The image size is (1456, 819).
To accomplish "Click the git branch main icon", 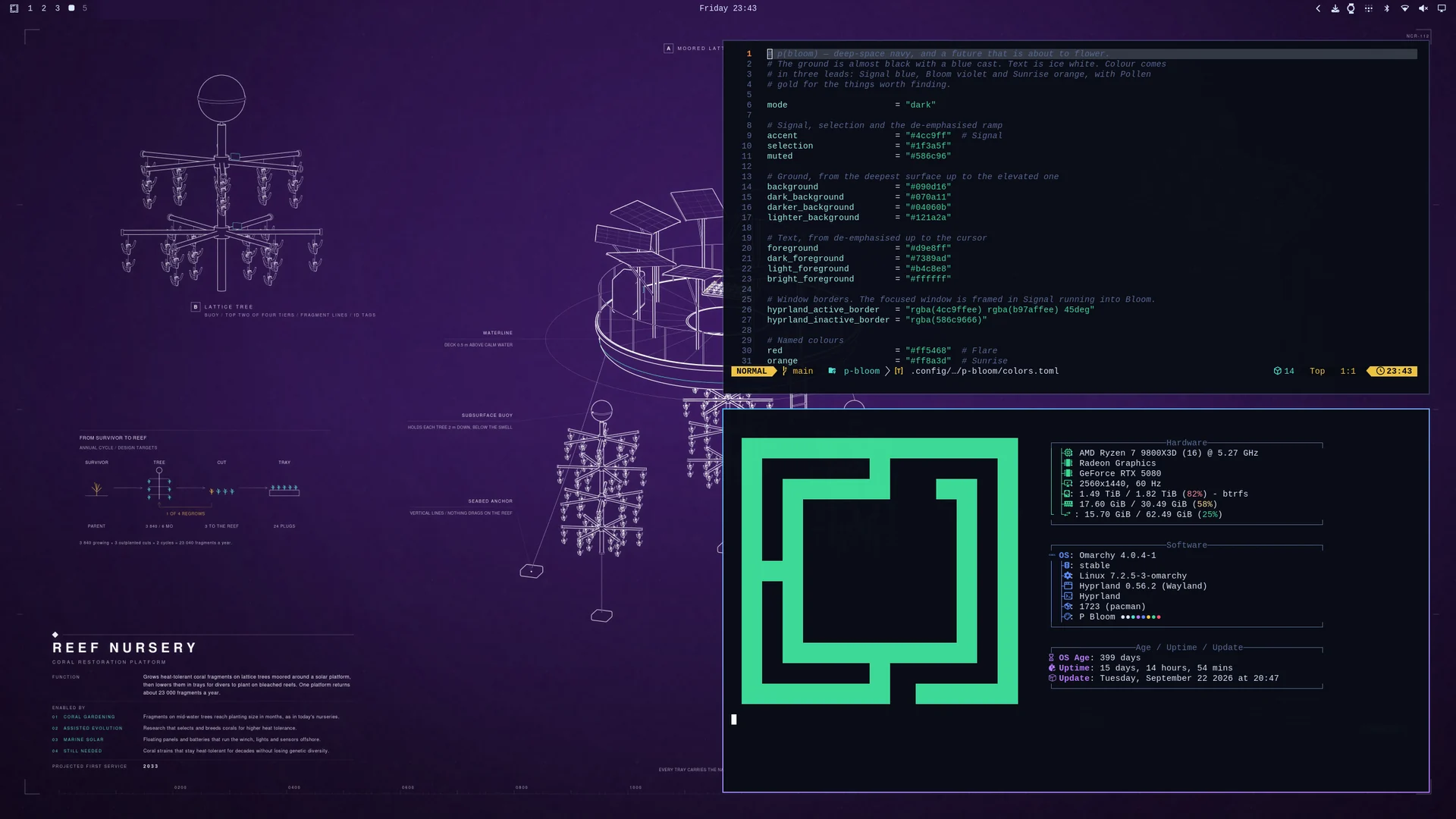I will pyautogui.click(x=785, y=372).
